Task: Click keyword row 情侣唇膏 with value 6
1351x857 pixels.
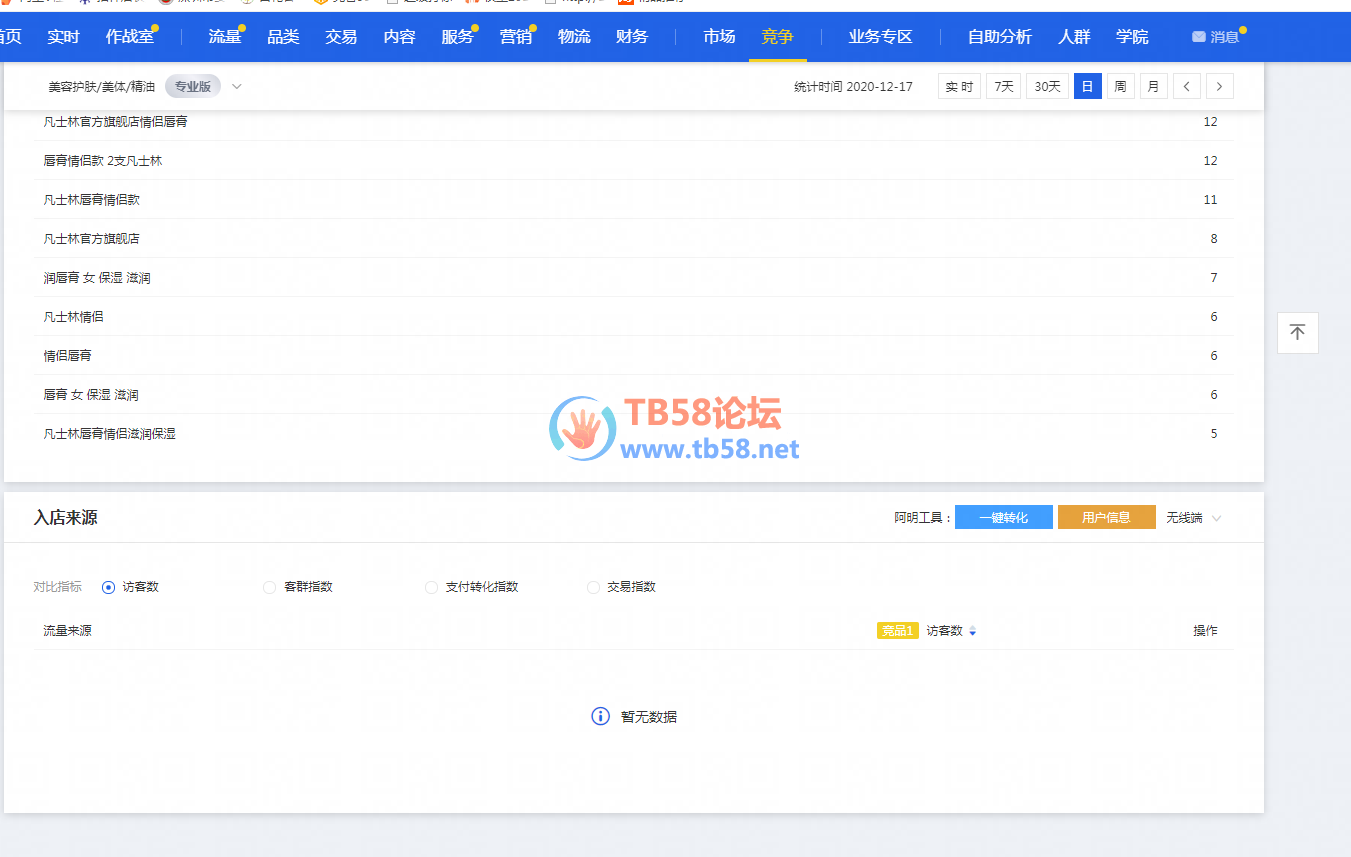Action: (634, 356)
